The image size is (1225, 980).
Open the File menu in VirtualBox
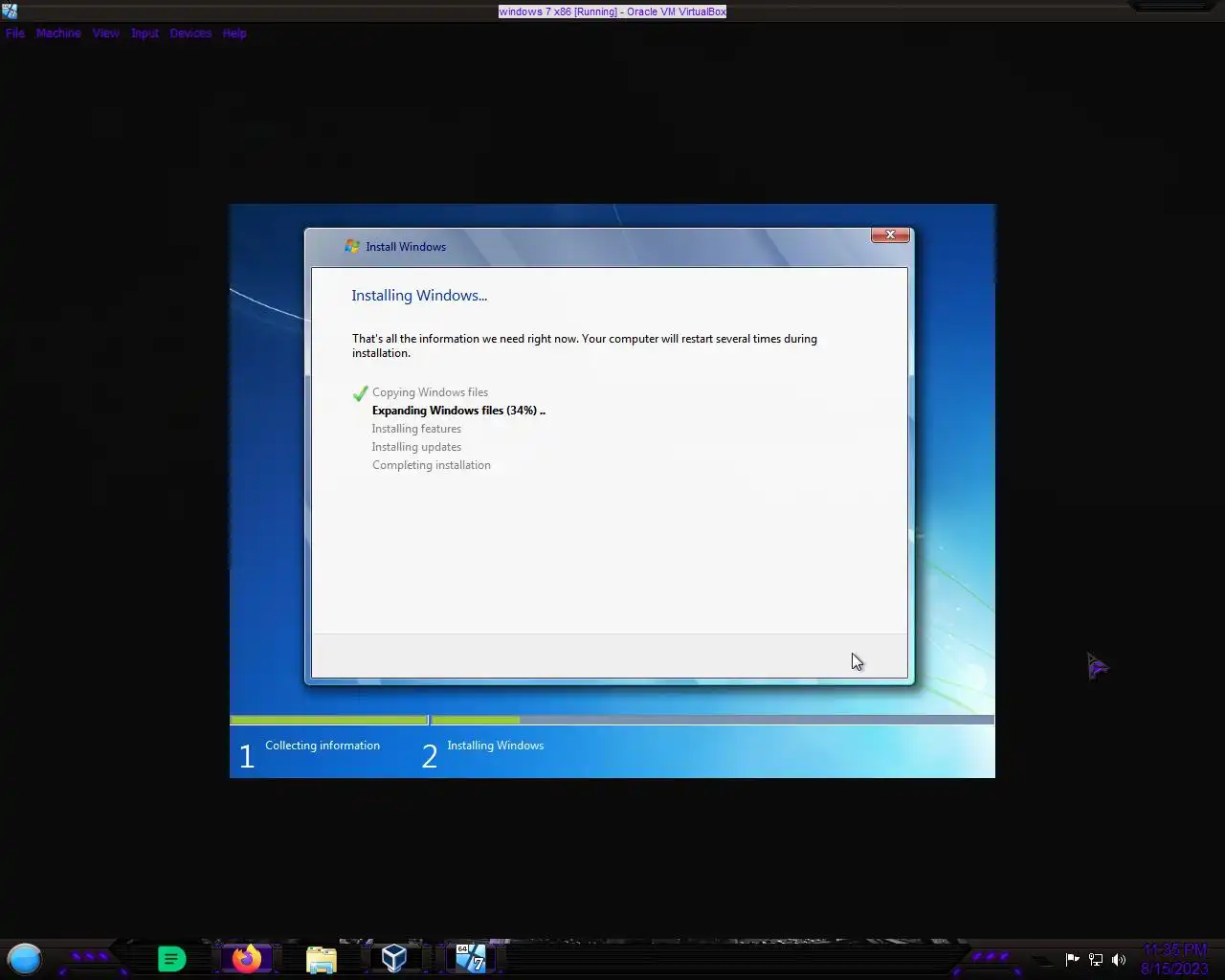pyautogui.click(x=15, y=33)
